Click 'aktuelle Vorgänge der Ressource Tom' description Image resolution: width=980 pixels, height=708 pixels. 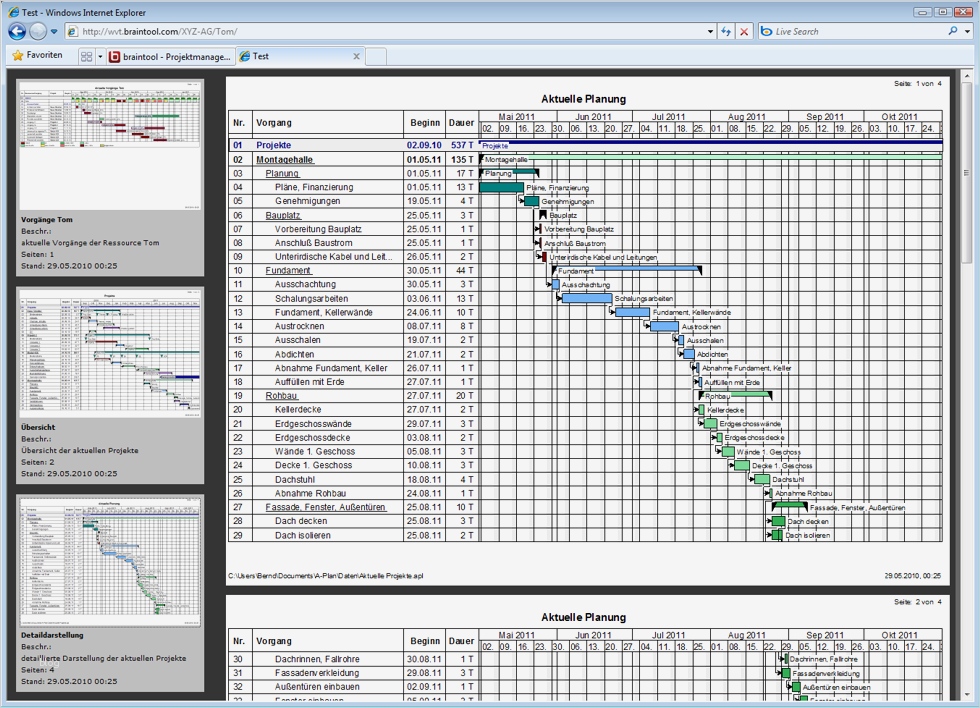[90, 242]
